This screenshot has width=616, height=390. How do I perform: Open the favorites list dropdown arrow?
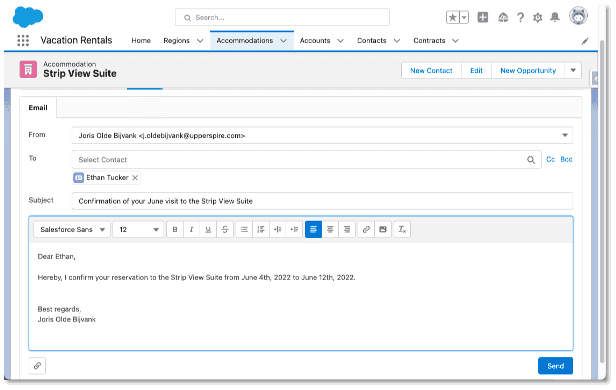464,17
